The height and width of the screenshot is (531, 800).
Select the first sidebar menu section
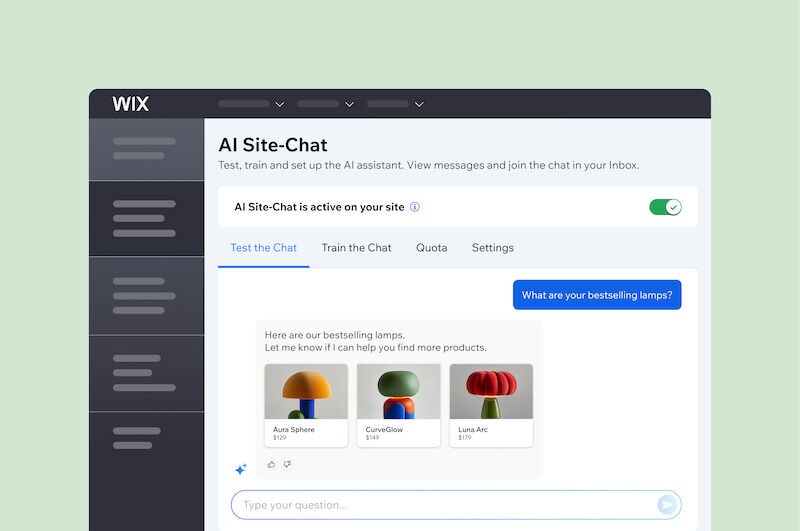click(x=146, y=149)
